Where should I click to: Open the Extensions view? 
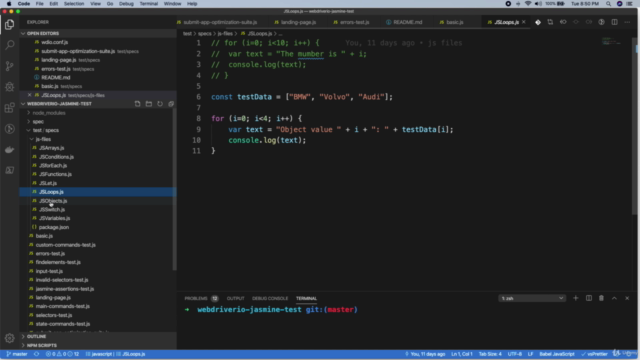9,108
